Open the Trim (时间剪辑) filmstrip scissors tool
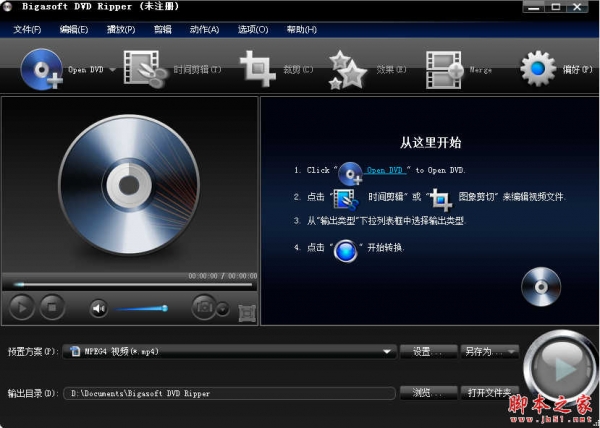This screenshot has height=428, width=600. 145,69
